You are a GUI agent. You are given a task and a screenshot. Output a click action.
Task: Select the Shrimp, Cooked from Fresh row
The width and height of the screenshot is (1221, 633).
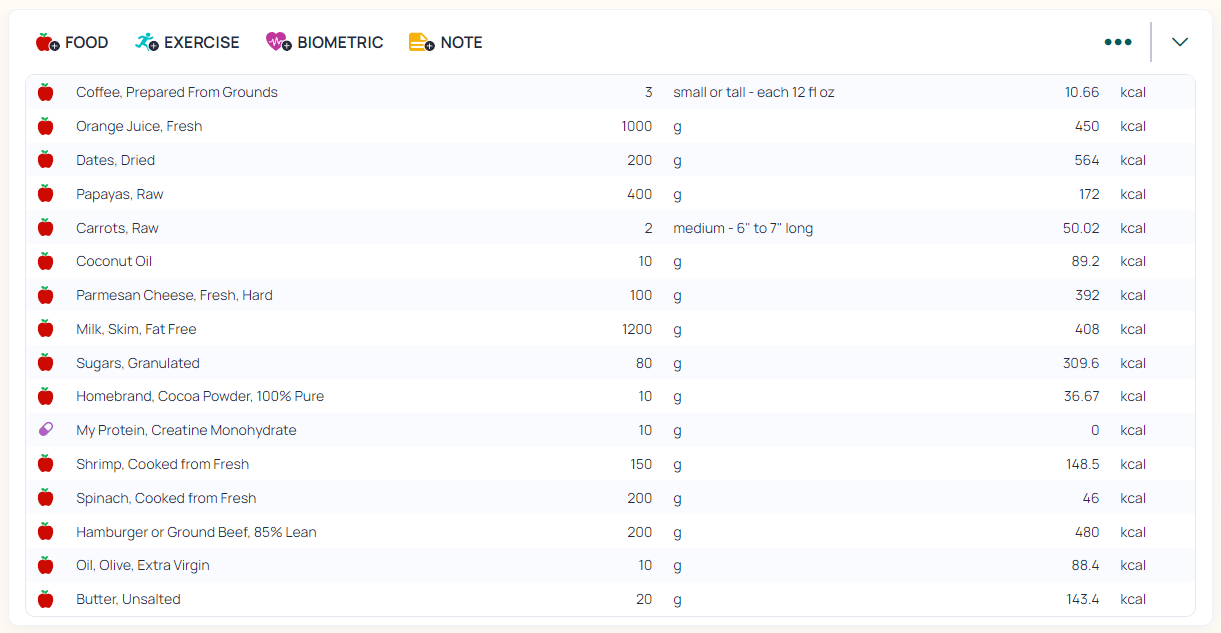pos(162,464)
